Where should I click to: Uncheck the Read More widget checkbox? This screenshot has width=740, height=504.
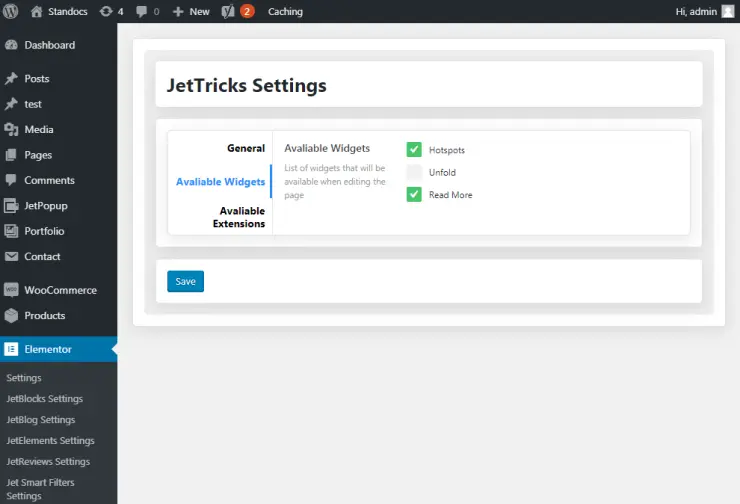(x=414, y=194)
